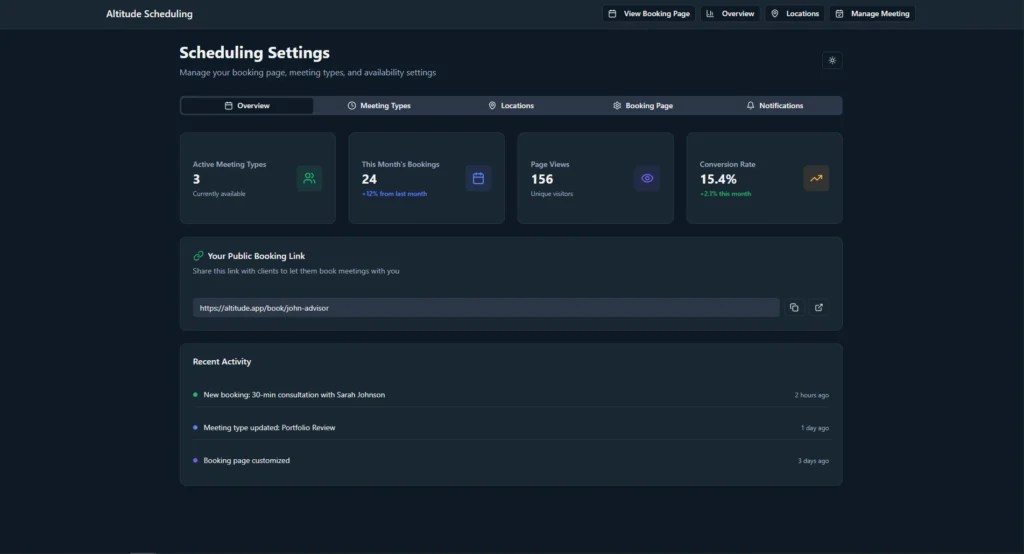This screenshot has width=1024, height=554.
Task: Click the View Booking Page button
Action: [649, 14]
